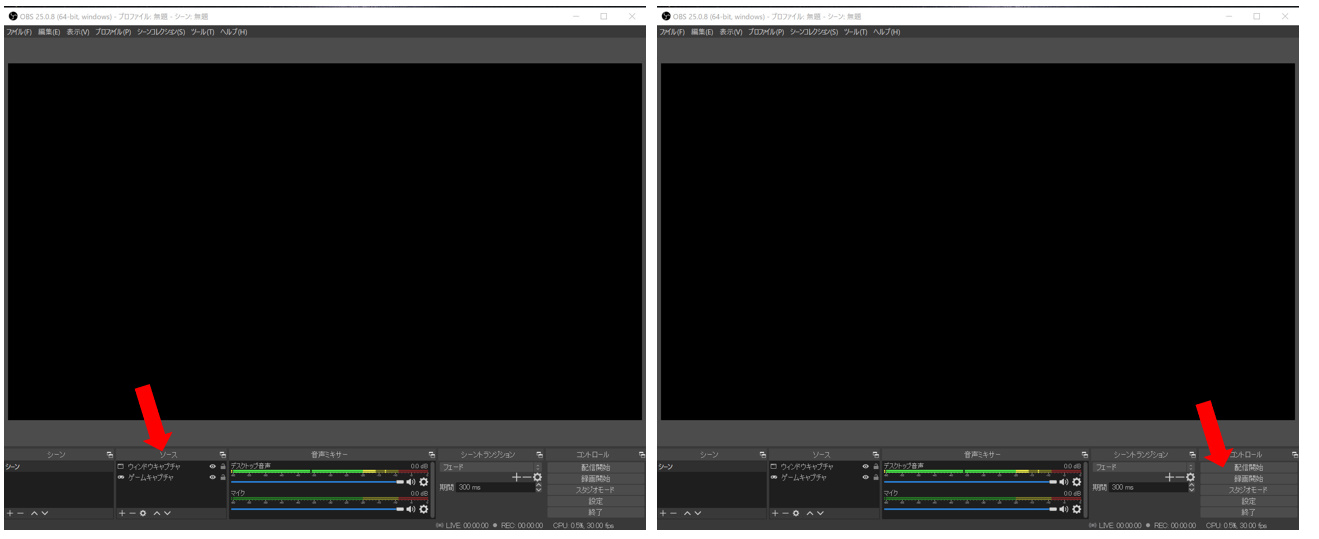Open ファイル(F) menu in left window
Viewport: 1319px width, 539px height.
[19, 32]
